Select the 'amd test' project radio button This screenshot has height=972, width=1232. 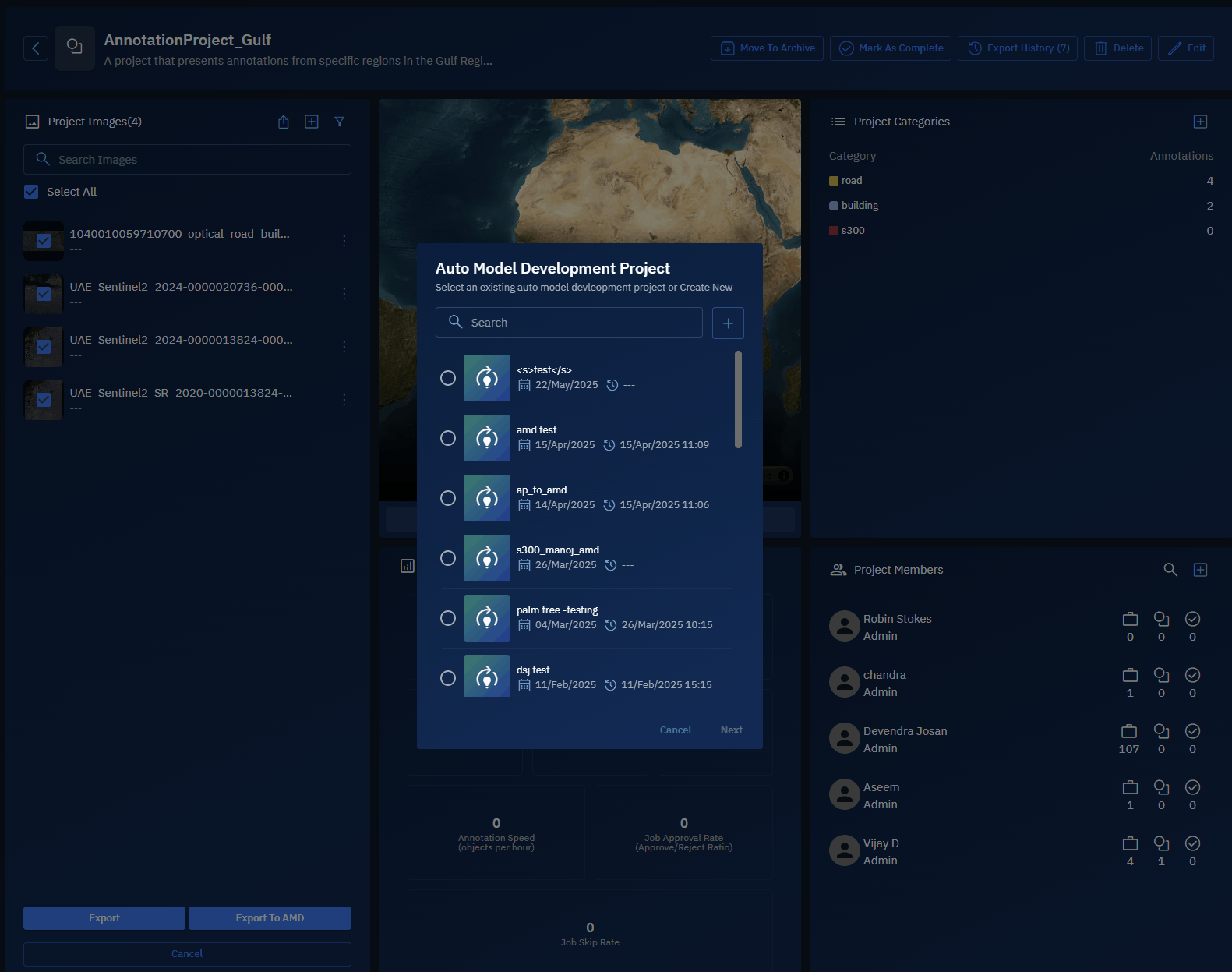[x=448, y=438]
